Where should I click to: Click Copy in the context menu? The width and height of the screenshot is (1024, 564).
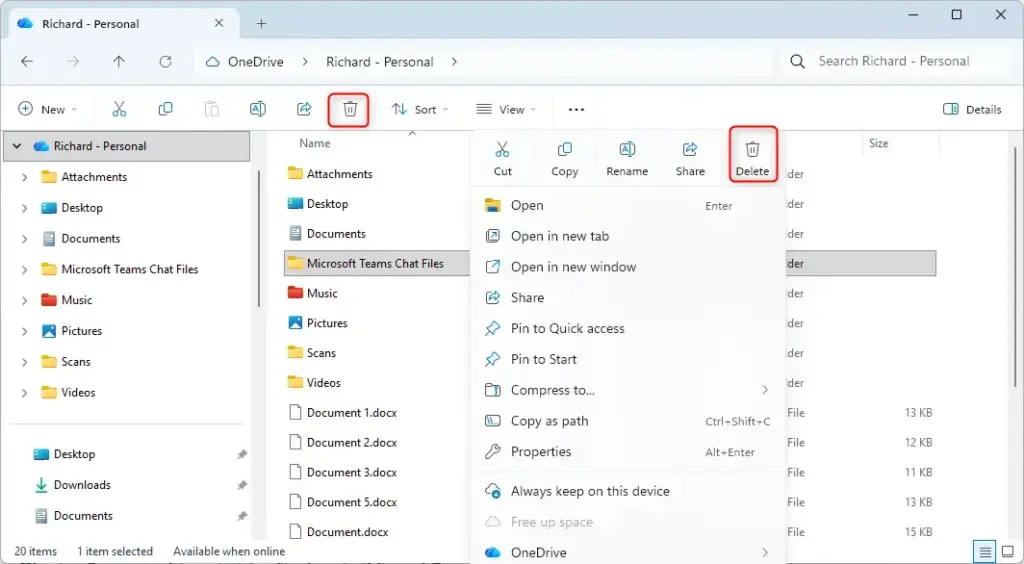[564, 159]
